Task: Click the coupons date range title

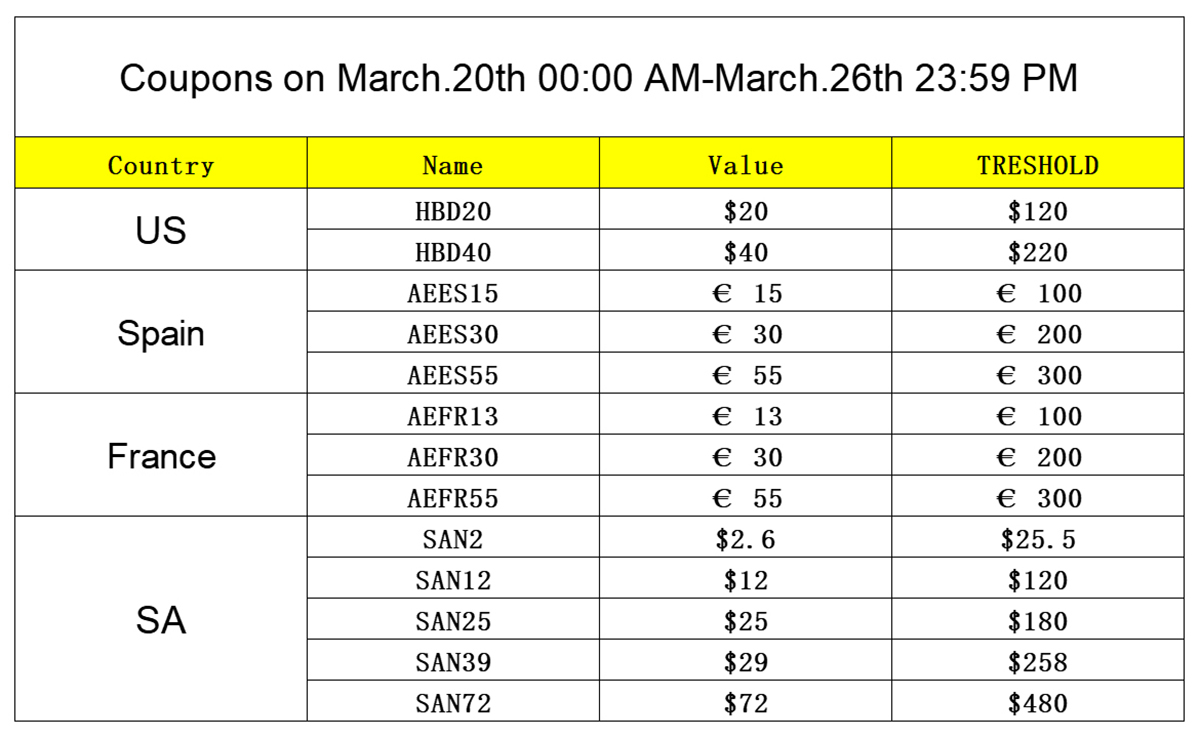Action: click(x=598, y=78)
